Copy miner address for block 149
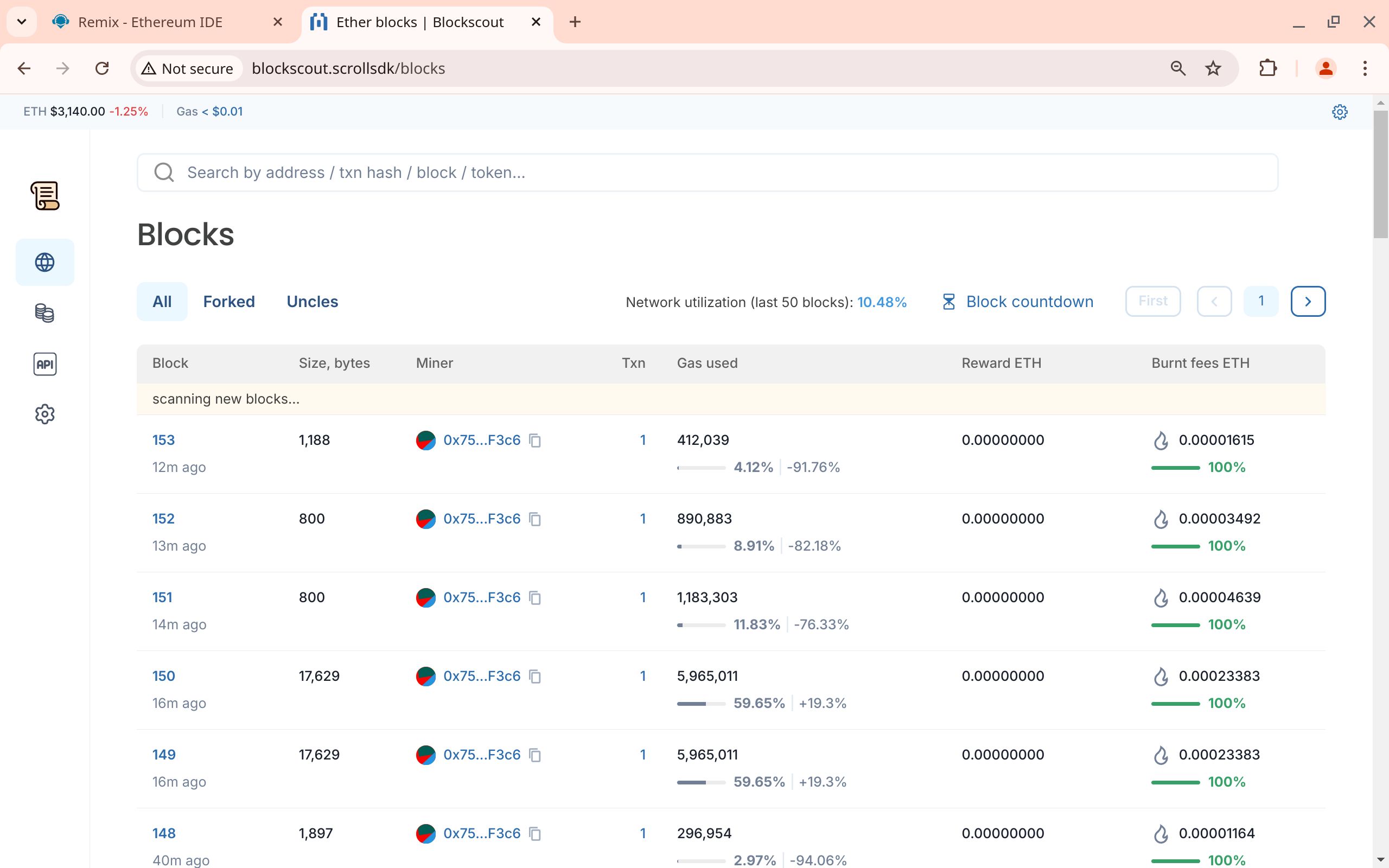1389x868 pixels. tap(535, 755)
